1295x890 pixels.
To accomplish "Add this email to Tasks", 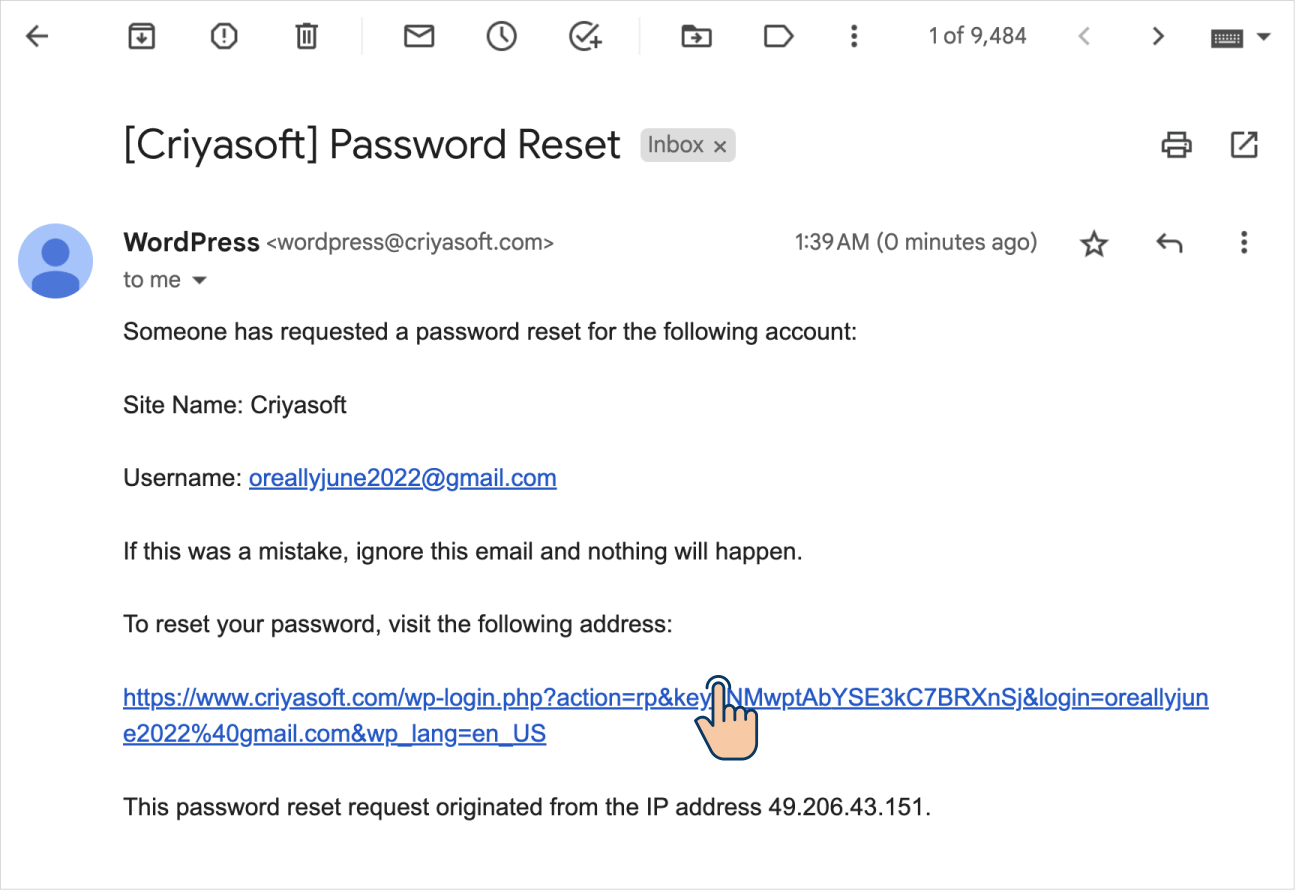I will click(585, 37).
